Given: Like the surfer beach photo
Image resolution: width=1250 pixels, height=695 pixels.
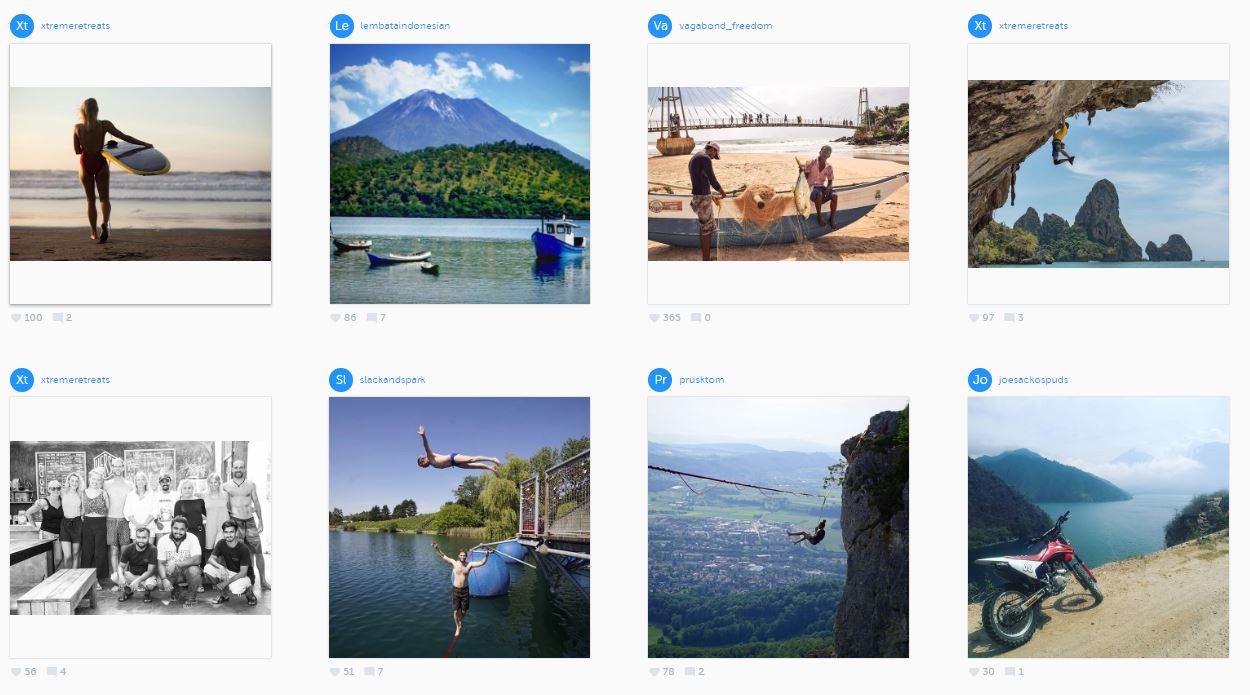Looking at the screenshot, I should click(x=16, y=318).
